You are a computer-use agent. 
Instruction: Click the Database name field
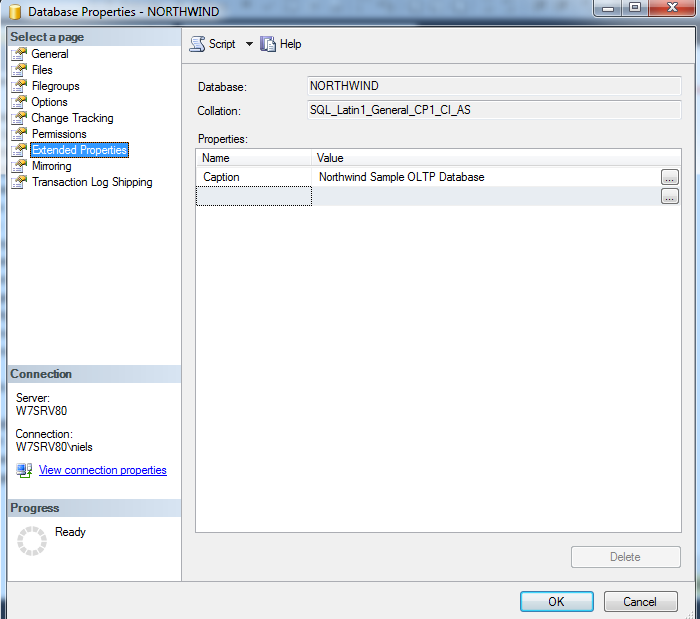click(x=494, y=86)
